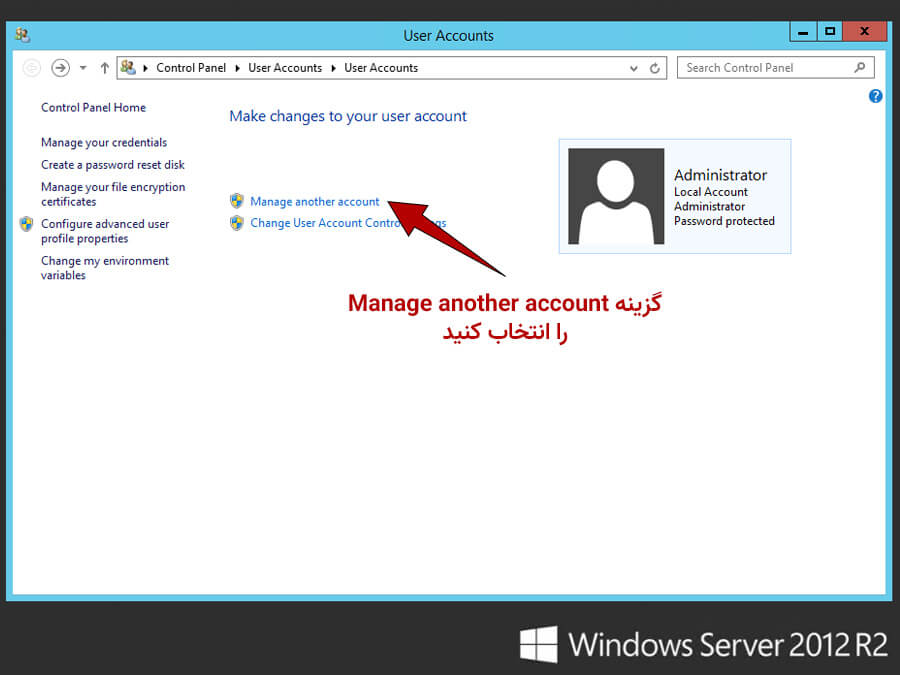
Task: Click the shield icon next to Manage another account
Action: point(237,201)
